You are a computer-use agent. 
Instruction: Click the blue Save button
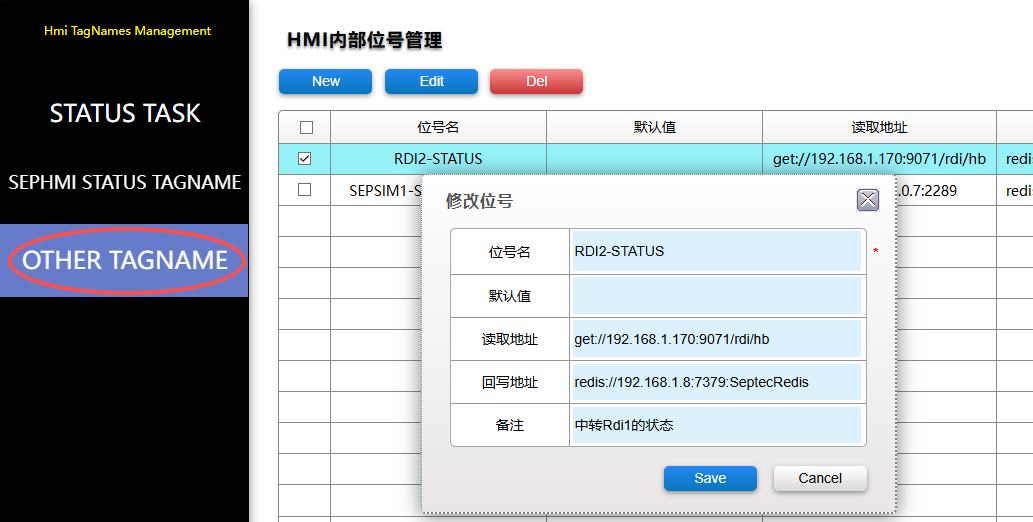[x=710, y=478]
